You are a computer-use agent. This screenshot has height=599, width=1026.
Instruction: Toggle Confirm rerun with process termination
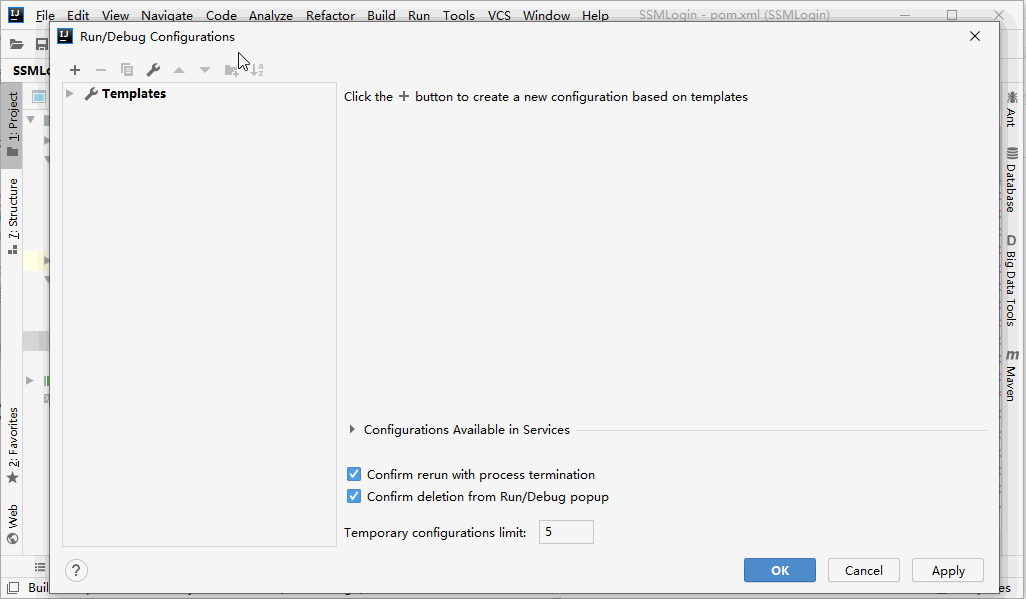pos(354,474)
